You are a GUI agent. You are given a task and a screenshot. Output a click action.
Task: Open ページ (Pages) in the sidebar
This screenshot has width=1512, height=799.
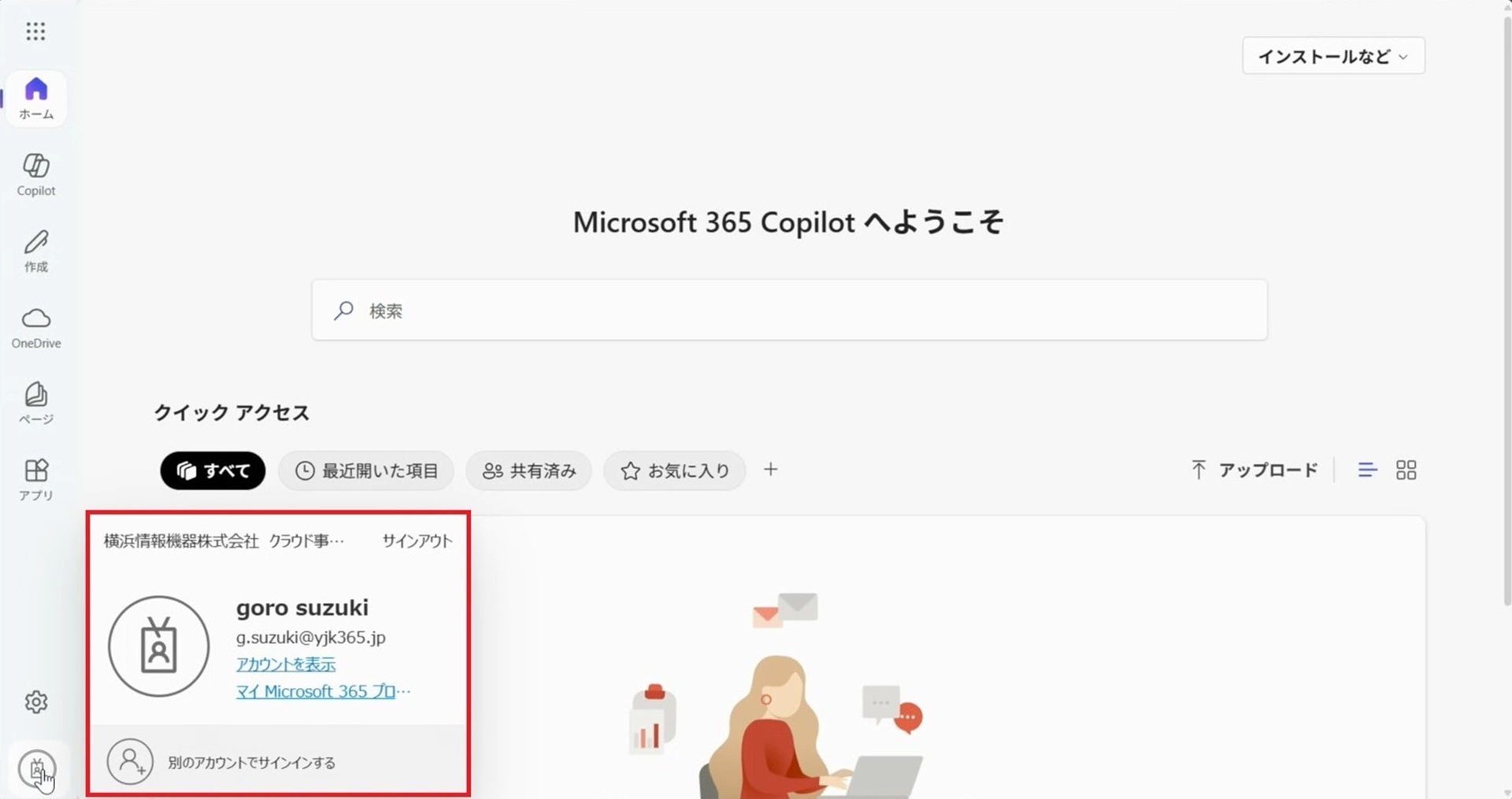pyautogui.click(x=36, y=403)
